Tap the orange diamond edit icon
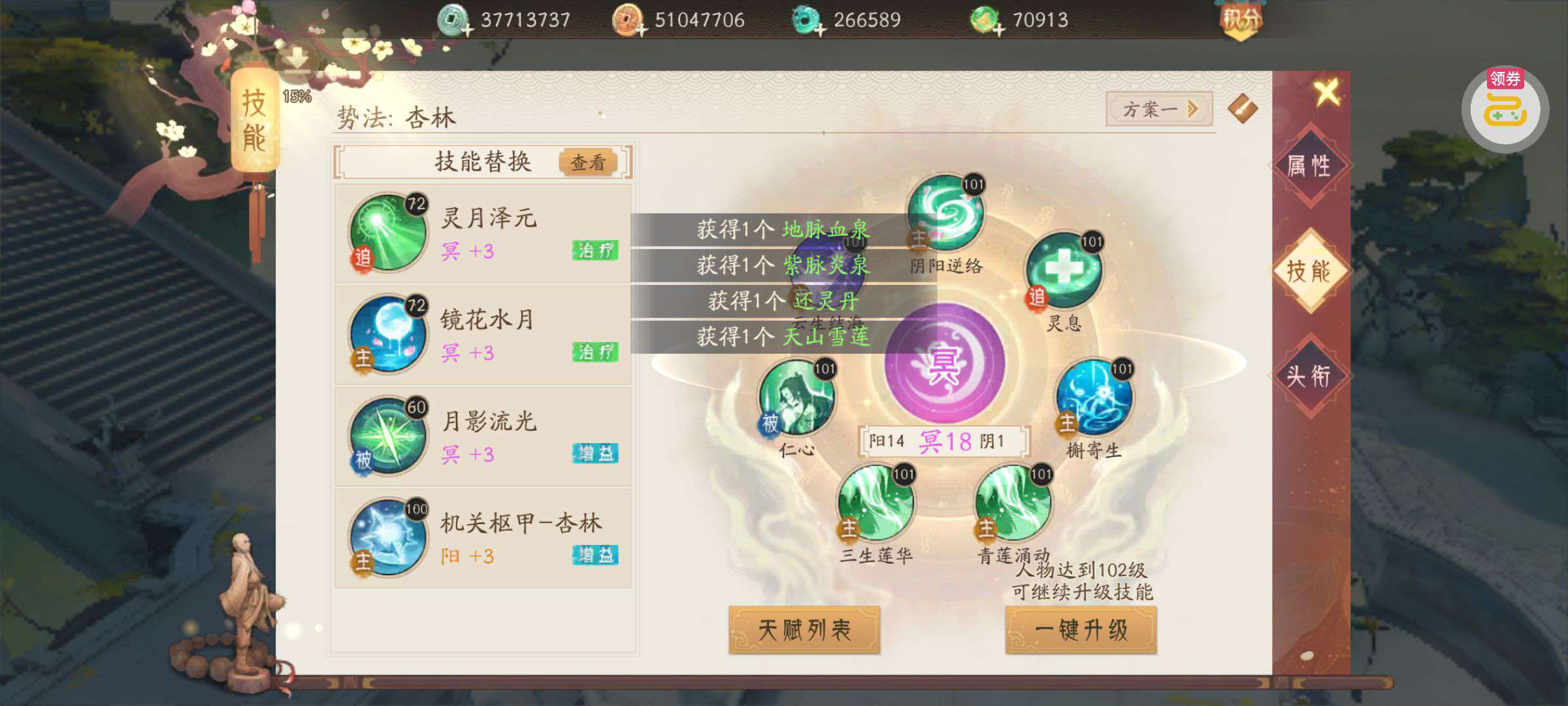The height and width of the screenshot is (706, 1568). click(1242, 109)
